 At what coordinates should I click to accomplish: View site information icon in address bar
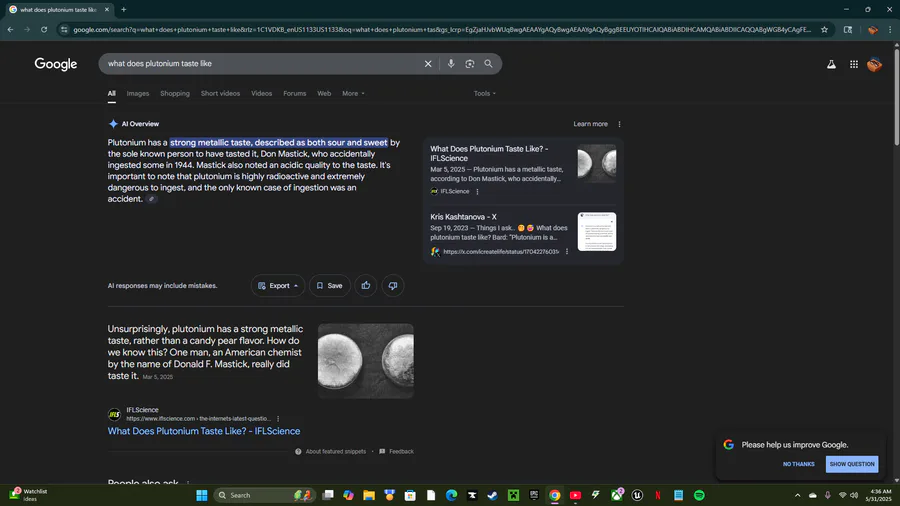pyautogui.click(x=64, y=30)
